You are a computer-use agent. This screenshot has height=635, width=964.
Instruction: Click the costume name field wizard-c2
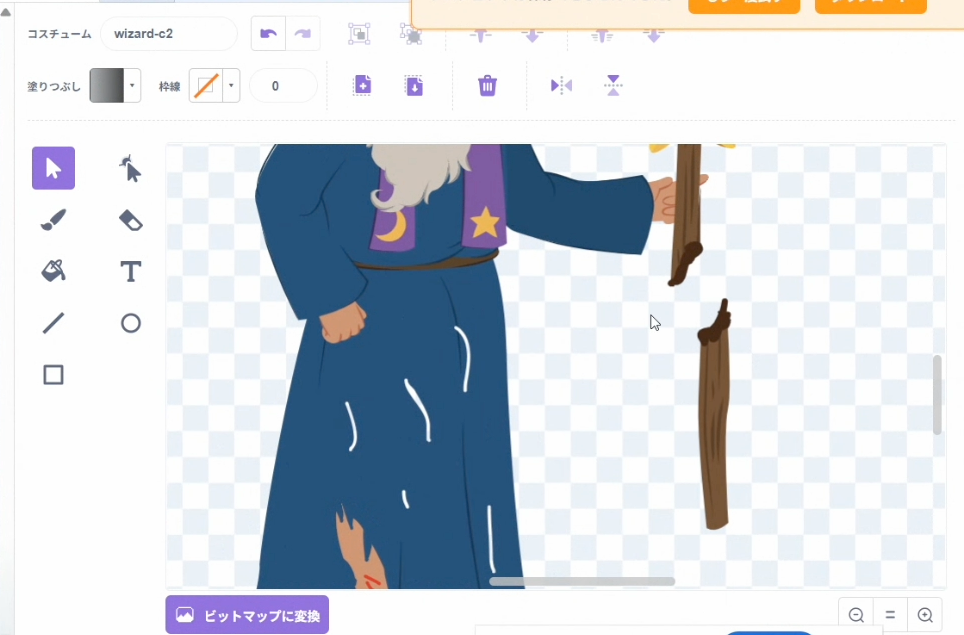point(168,34)
